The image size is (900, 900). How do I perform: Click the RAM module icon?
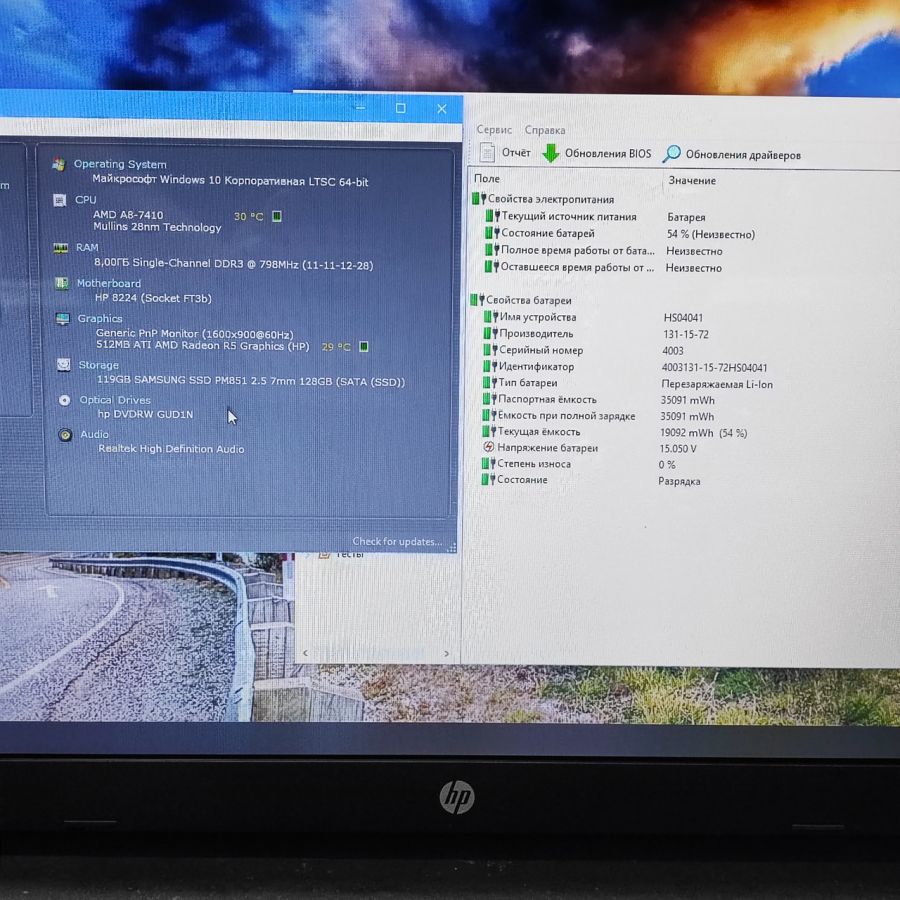(60, 248)
